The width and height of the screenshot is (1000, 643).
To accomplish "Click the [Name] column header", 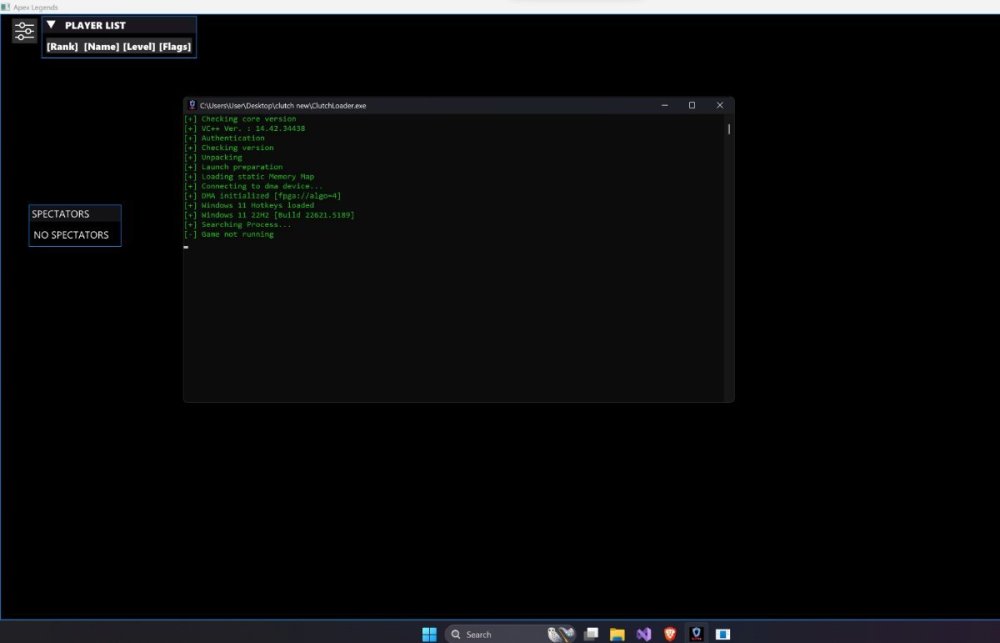I will tap(101, 46).
